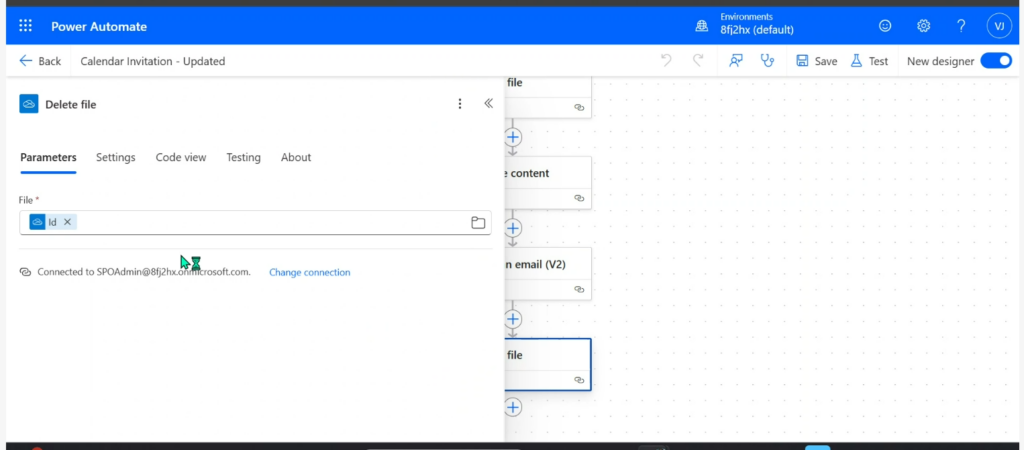Click the 8fj2hx (default) environment name

tap(757, 30)
